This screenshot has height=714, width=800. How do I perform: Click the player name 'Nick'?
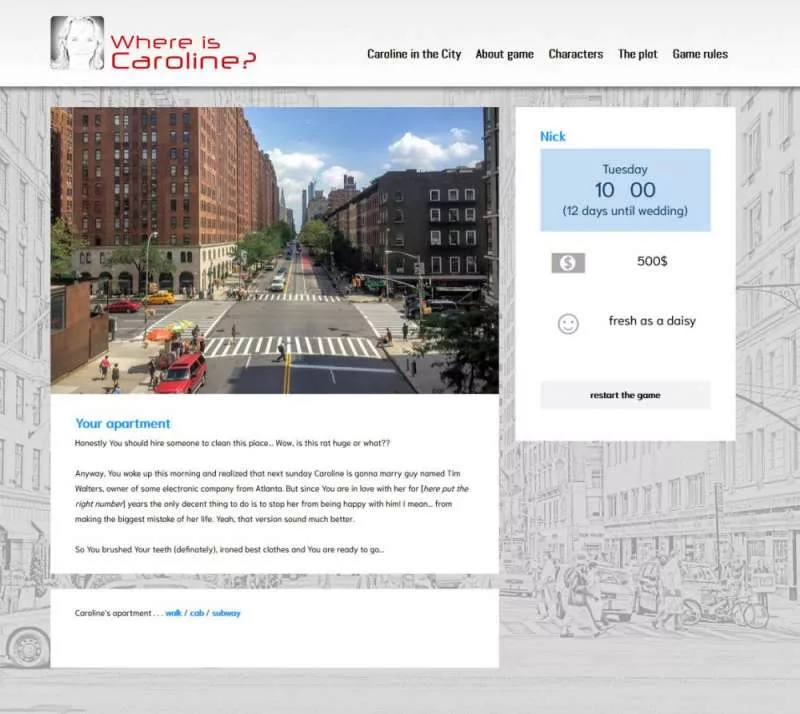(x=552, y=136)
